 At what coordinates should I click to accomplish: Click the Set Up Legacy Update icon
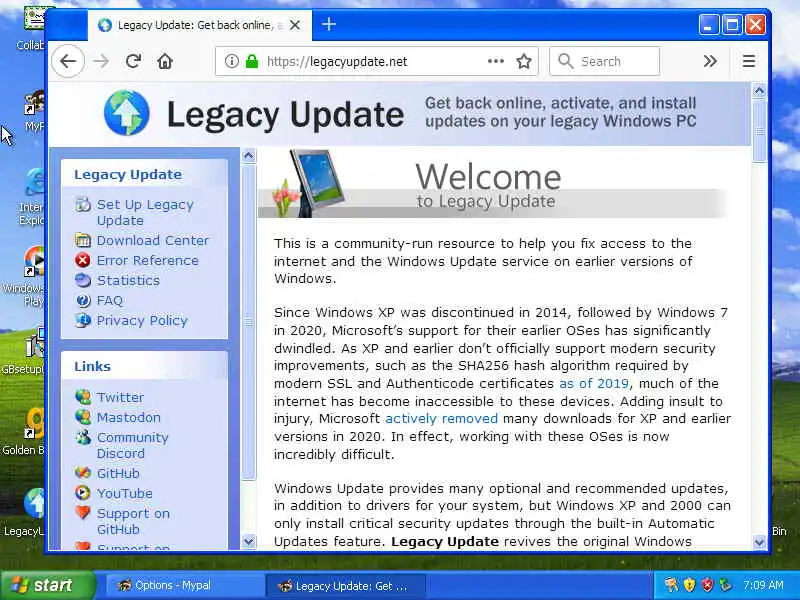pos(83,204)
